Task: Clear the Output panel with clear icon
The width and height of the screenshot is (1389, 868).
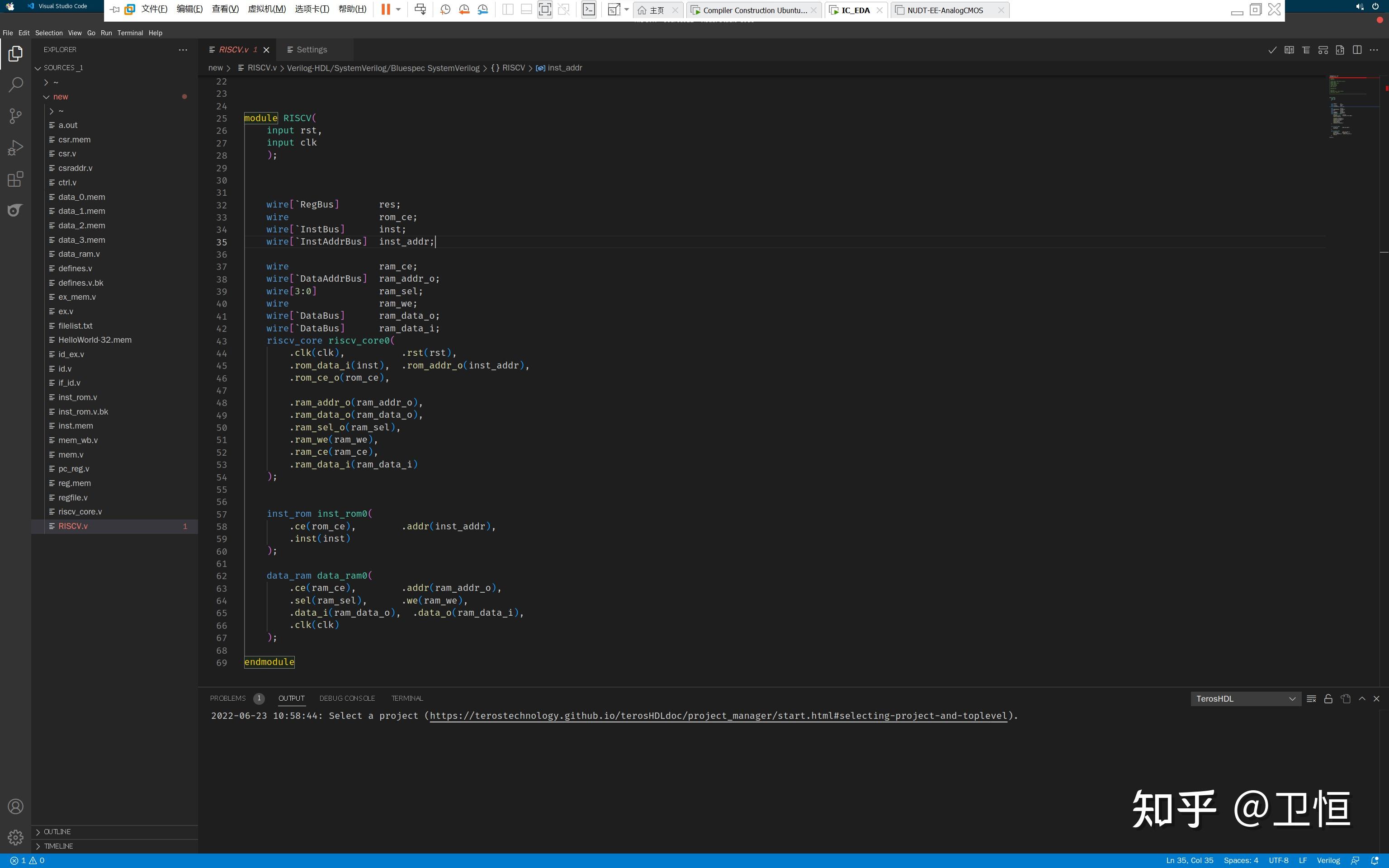Action: coord(1311,698)
